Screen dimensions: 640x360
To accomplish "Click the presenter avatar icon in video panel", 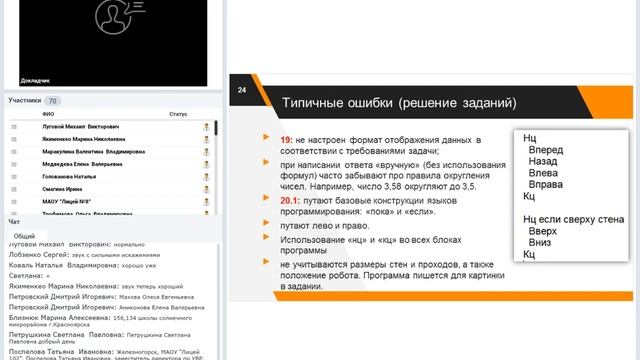I will pyautogui.click(x=120, y=16).
